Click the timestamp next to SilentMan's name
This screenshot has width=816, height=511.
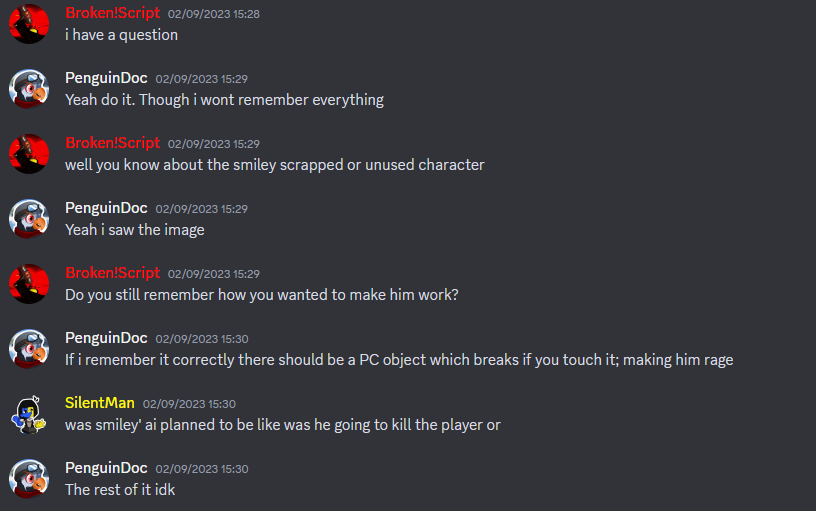point(189,404)
